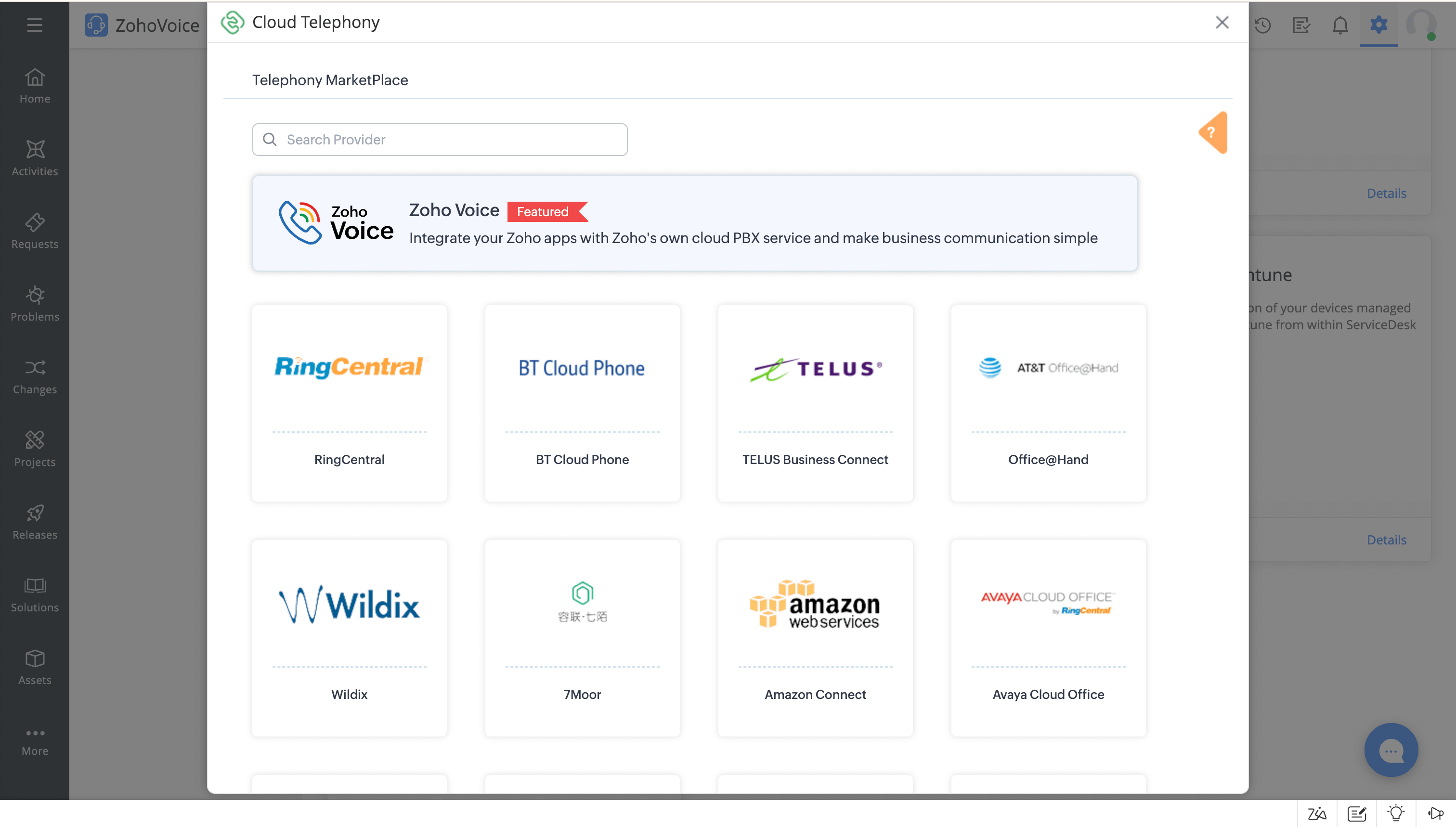The image size is (1456, 827).
Task: Open the Changes menu item
Action: (x=35, y=376)
